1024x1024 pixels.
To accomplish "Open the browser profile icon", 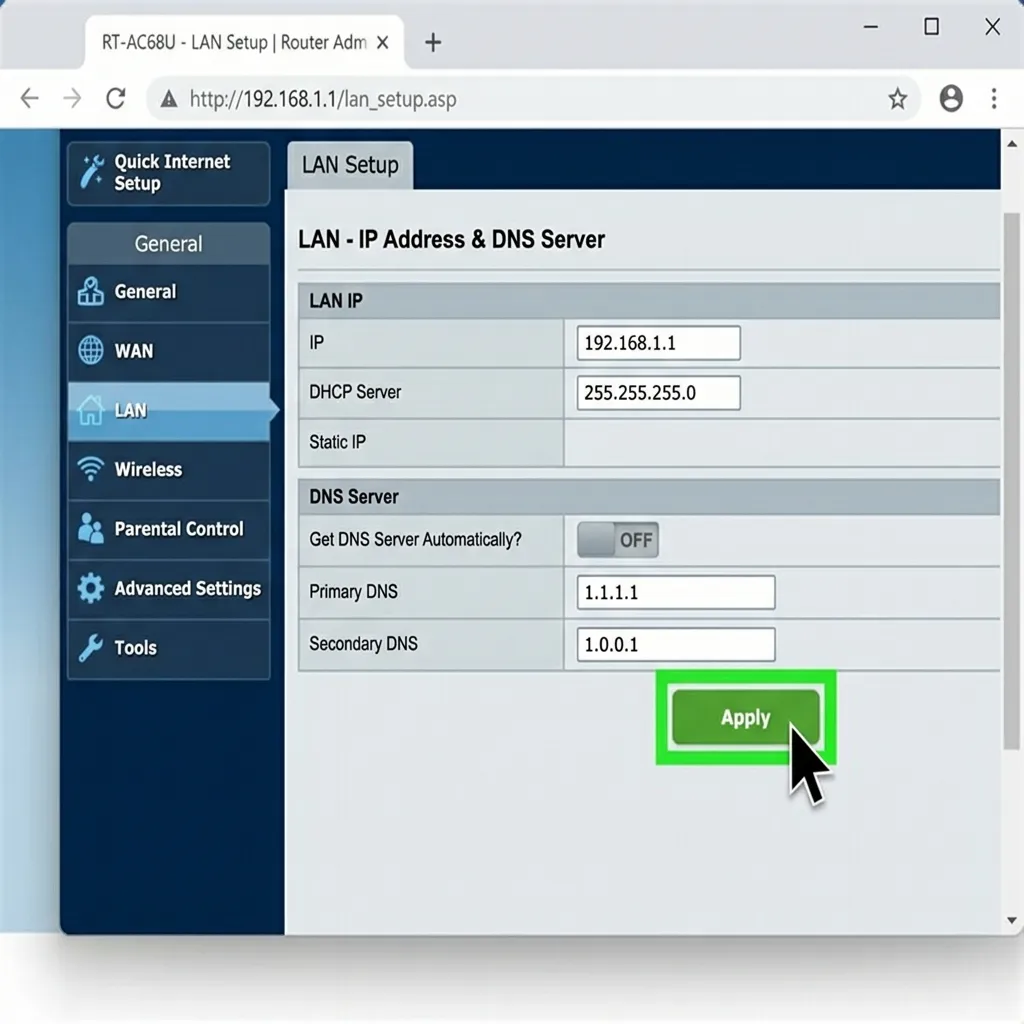I will coord(951,99).
